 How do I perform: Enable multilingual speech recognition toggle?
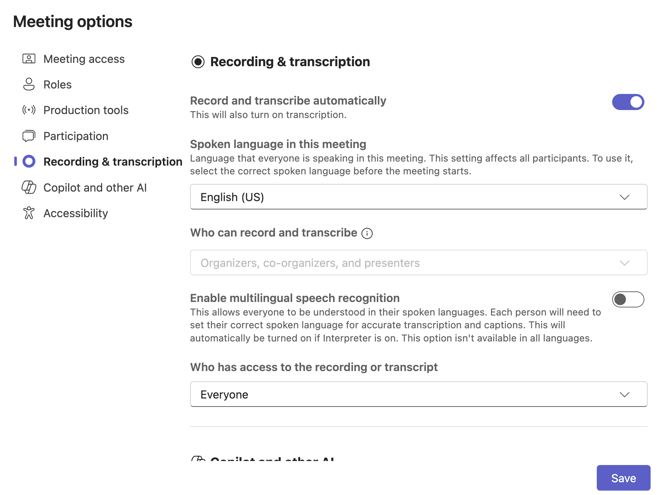628,299
